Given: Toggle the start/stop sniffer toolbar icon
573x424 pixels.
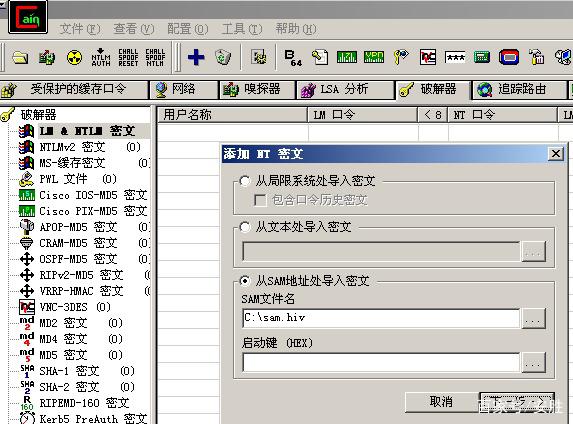Looking at the screenshot, I should pos(47,57).
